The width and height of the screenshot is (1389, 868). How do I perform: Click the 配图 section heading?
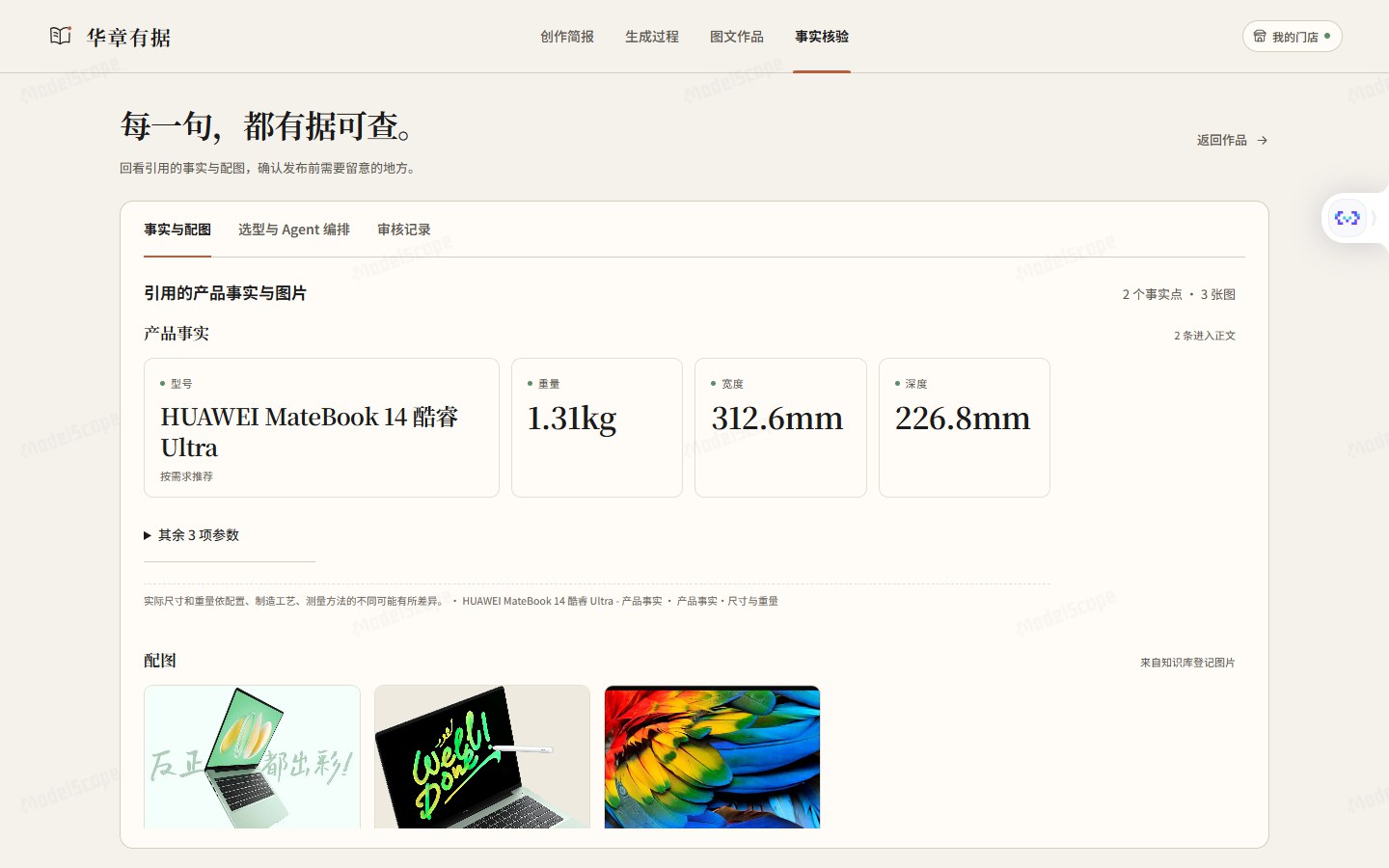click(160, 661)
